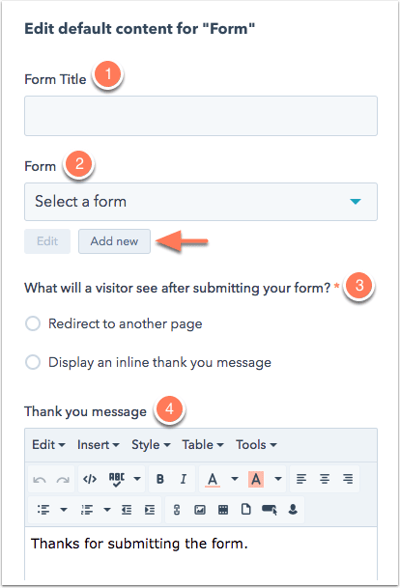Click the undo arrow icon

coord(39,480)
